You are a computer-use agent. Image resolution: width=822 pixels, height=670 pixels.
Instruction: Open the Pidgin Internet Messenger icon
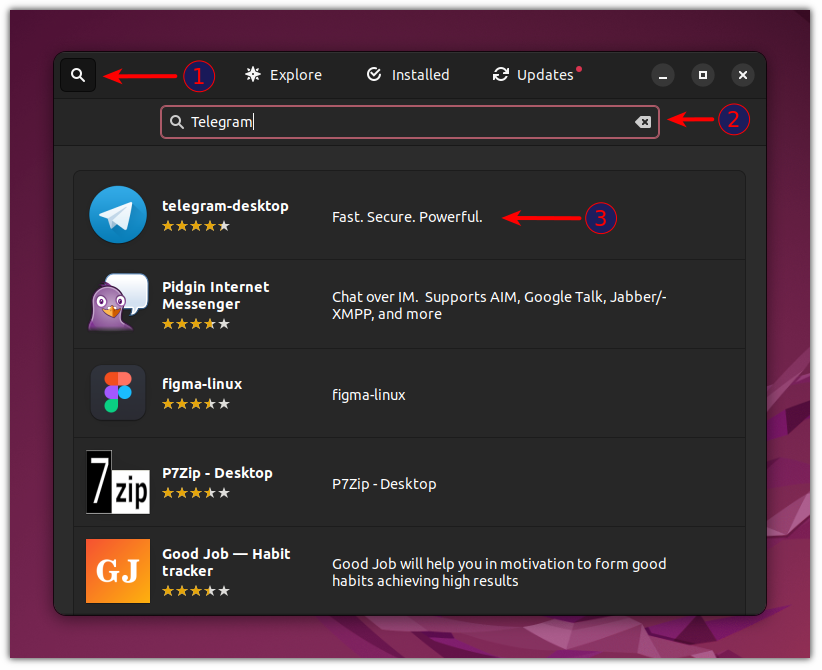click(x=118, y=302)
